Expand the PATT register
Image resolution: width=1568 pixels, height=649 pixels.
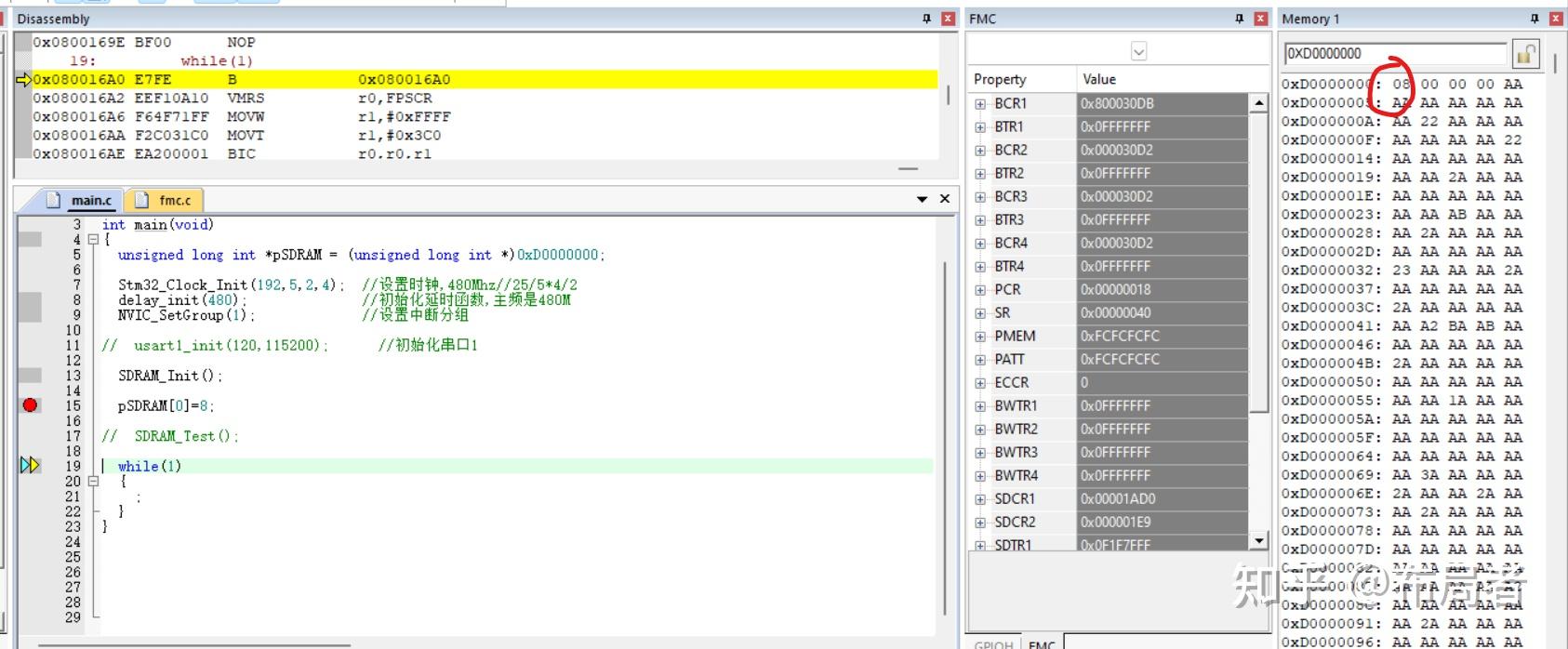(x=980, y=359)
